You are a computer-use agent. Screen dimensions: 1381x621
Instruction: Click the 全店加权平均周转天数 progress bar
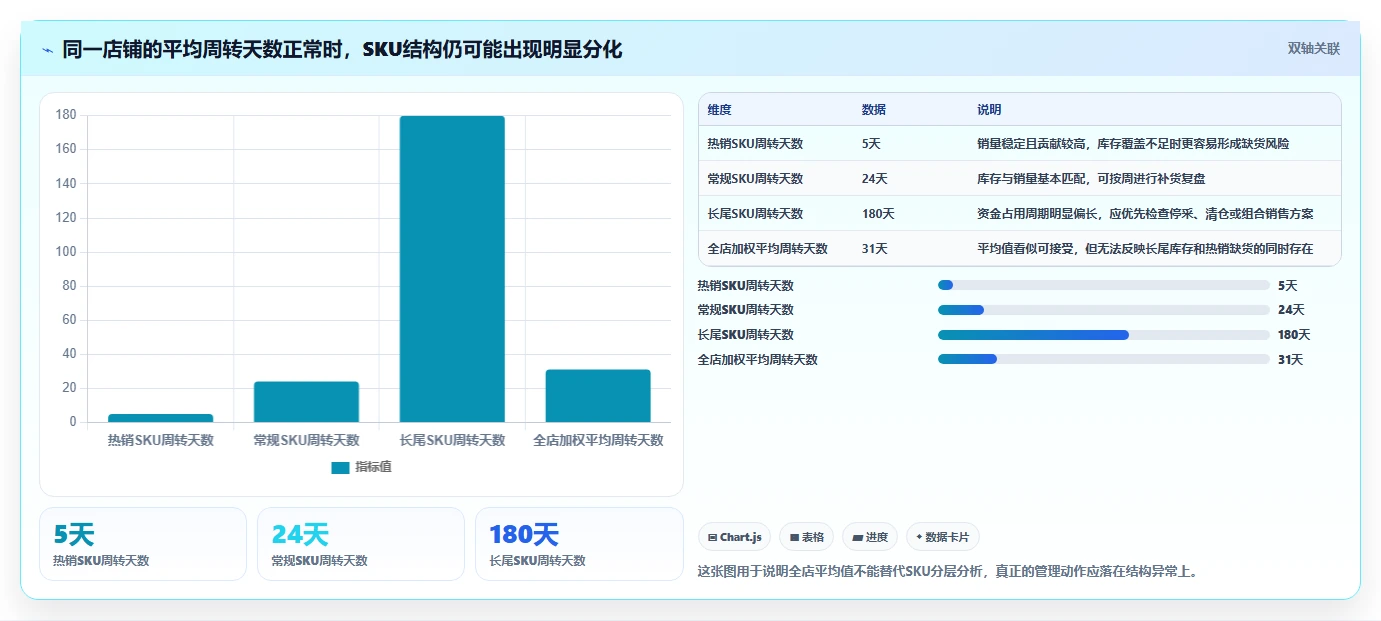tap(1104, 359)
